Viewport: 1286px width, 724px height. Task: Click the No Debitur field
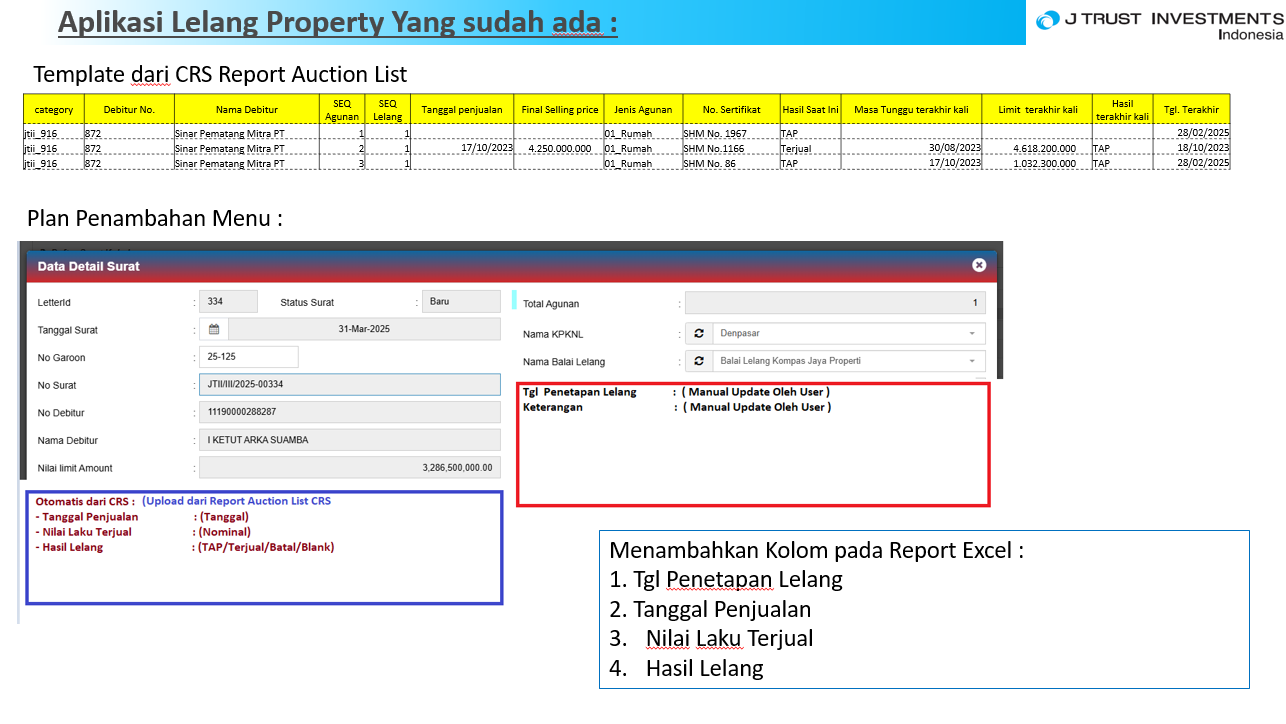coord(349,412)
